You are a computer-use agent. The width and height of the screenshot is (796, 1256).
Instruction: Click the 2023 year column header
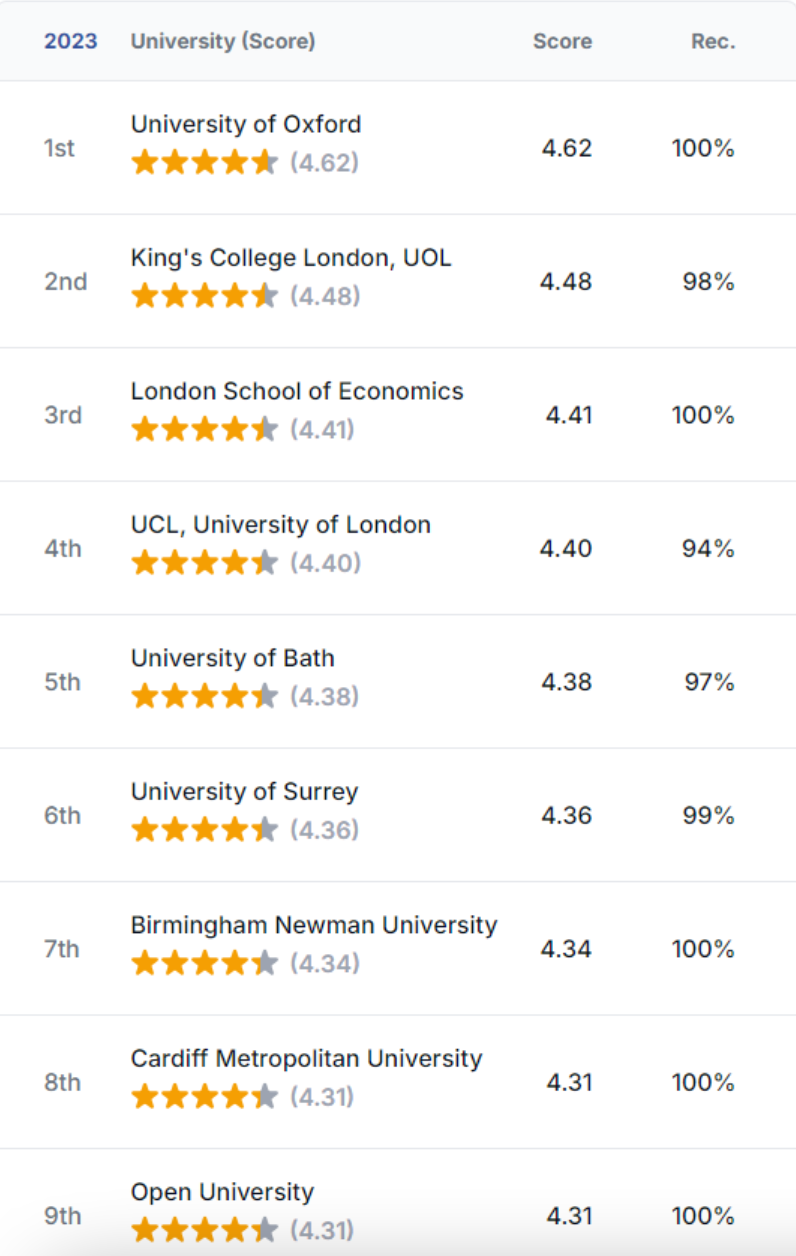[x=70, y=41]
